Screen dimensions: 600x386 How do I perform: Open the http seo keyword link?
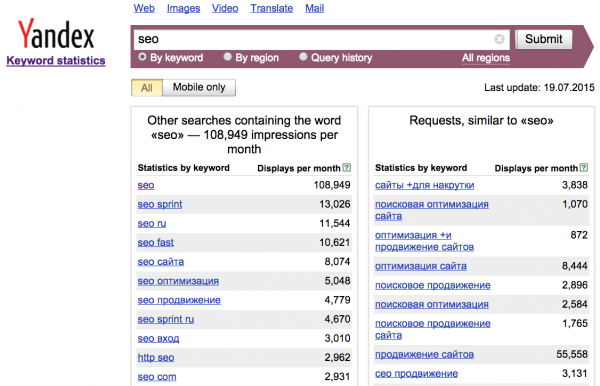coord(156,358)
